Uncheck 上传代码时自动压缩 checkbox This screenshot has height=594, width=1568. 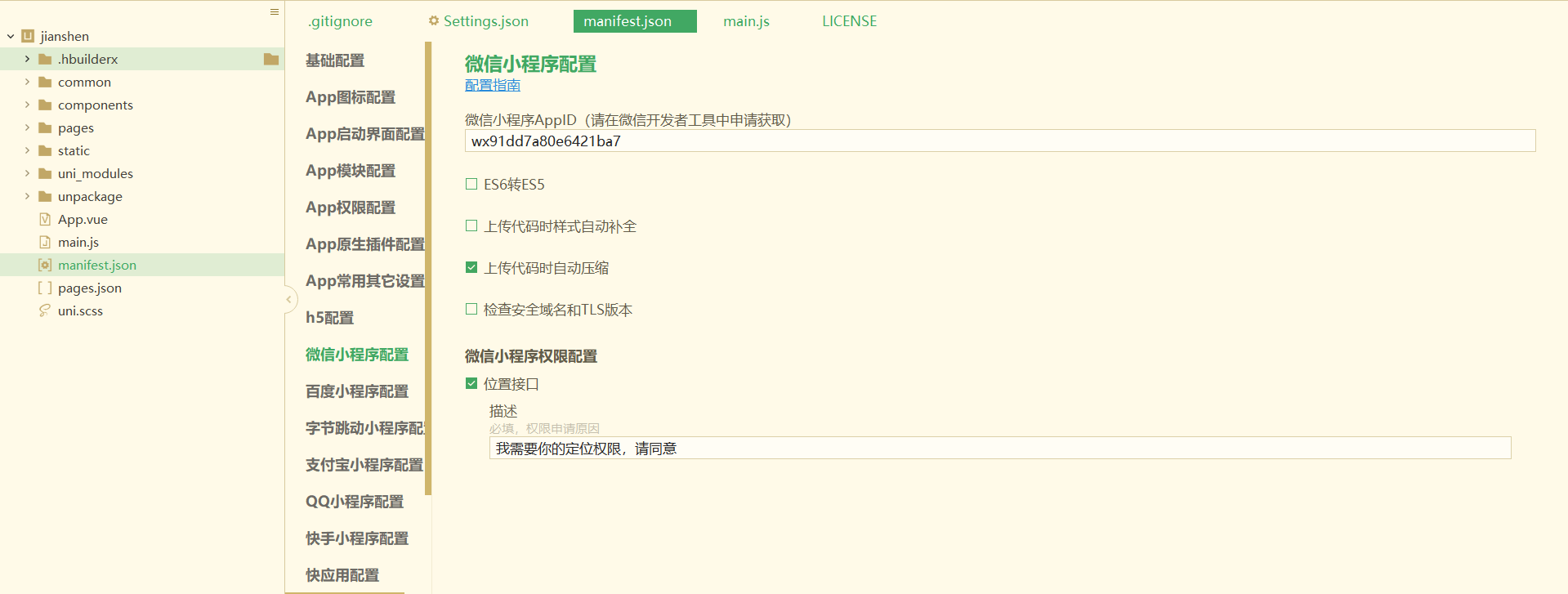471,267
